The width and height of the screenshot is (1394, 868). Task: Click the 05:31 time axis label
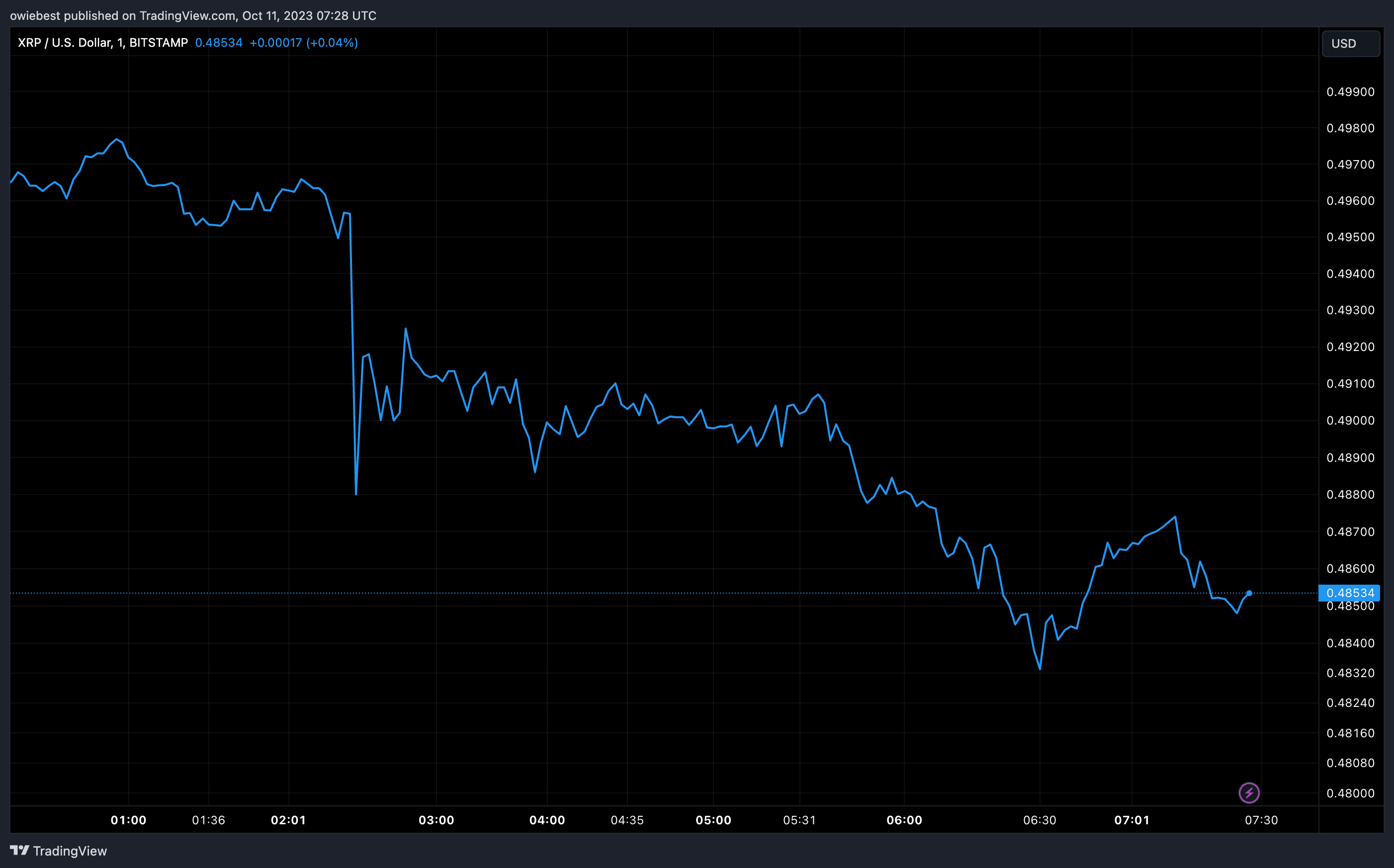(799, 820)
